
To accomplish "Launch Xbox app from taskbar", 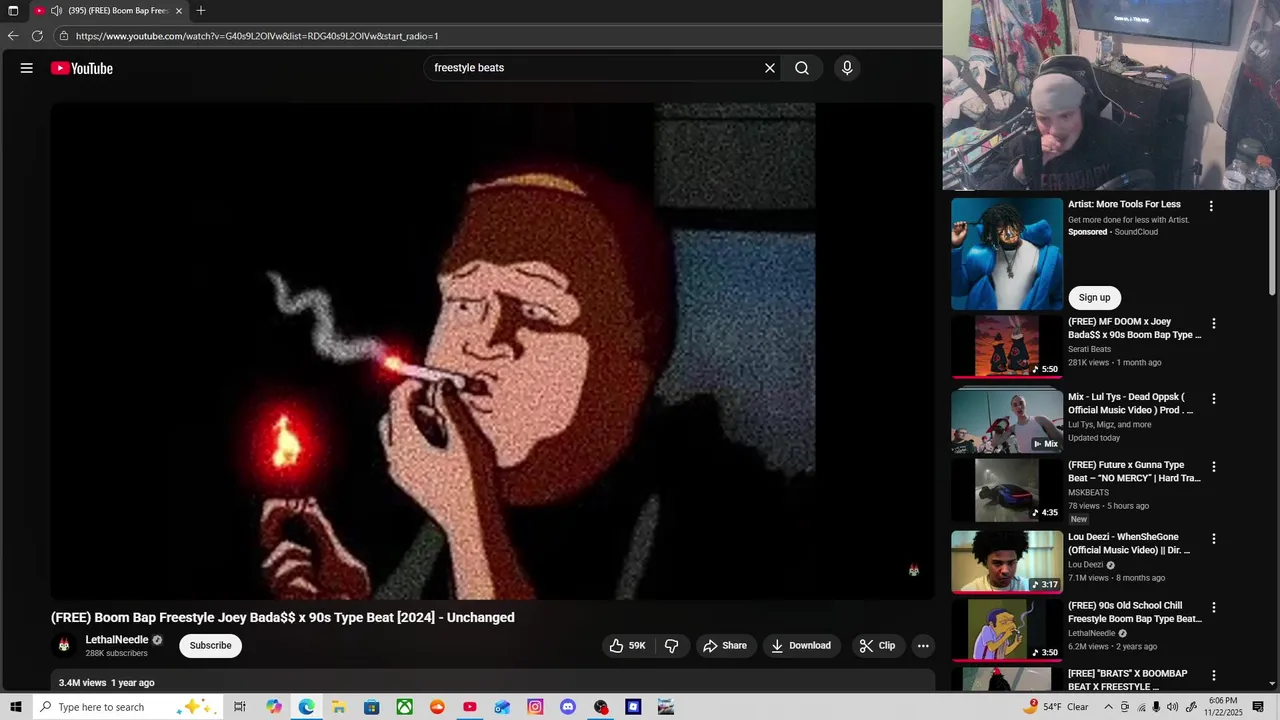I will click(404, 707).
